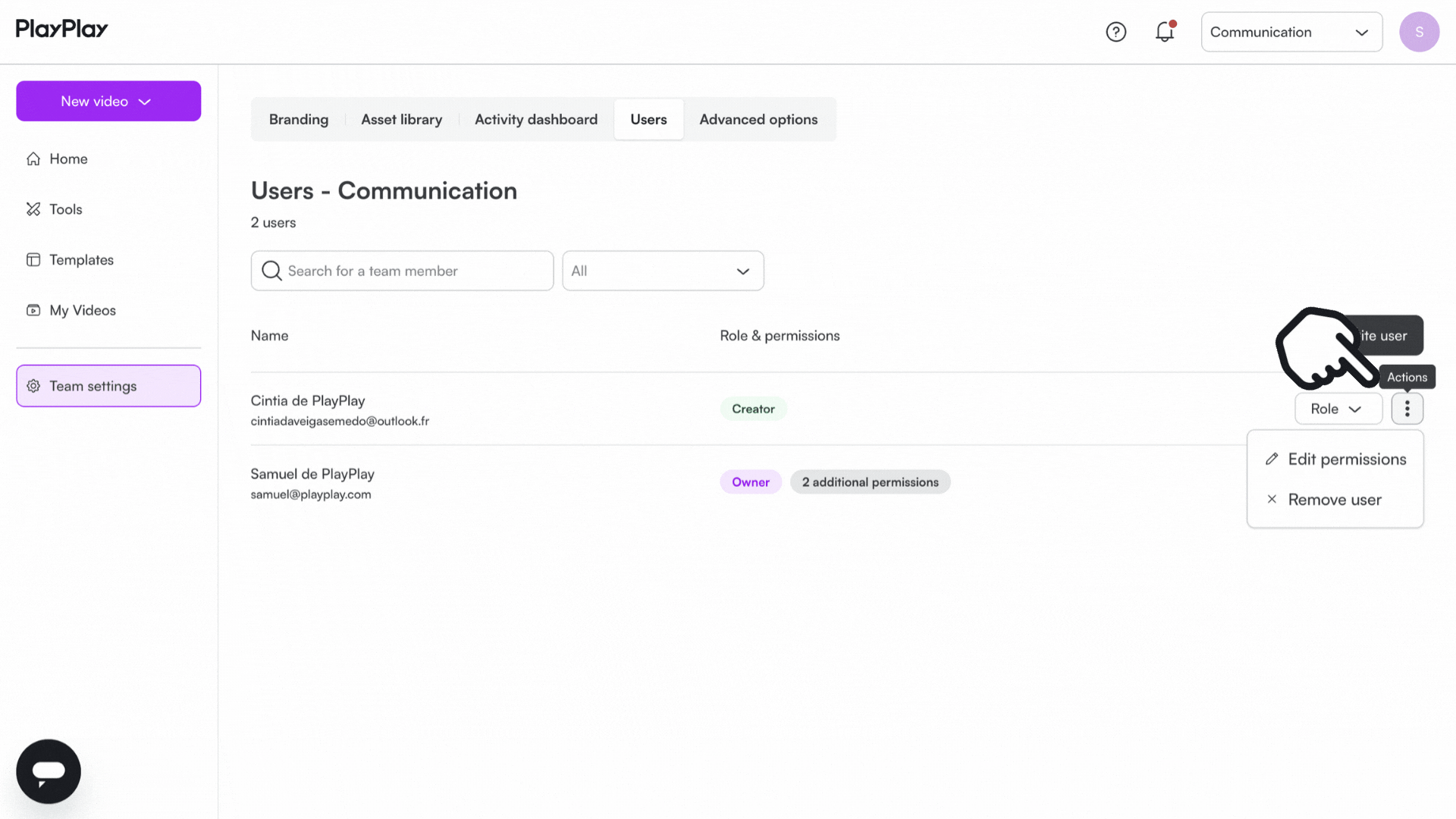The height and width of the screenshot is (819, 1456).
Task: Expand the All role filter dropdown
Action: (662, 271)
